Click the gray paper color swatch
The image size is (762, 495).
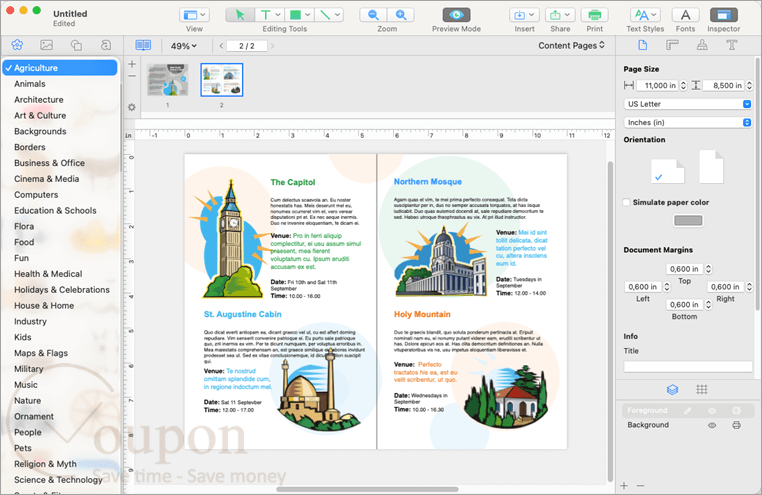tap(688, 221)
